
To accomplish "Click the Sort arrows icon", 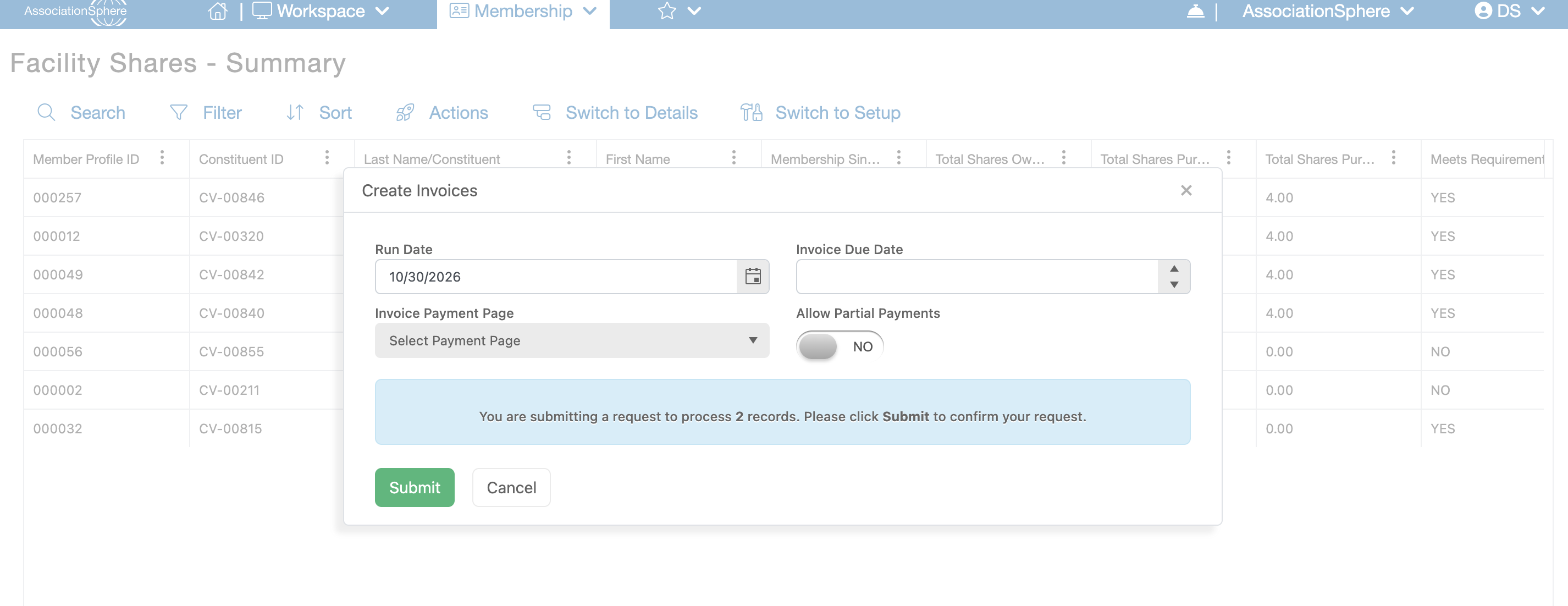I will pos(295,113).
